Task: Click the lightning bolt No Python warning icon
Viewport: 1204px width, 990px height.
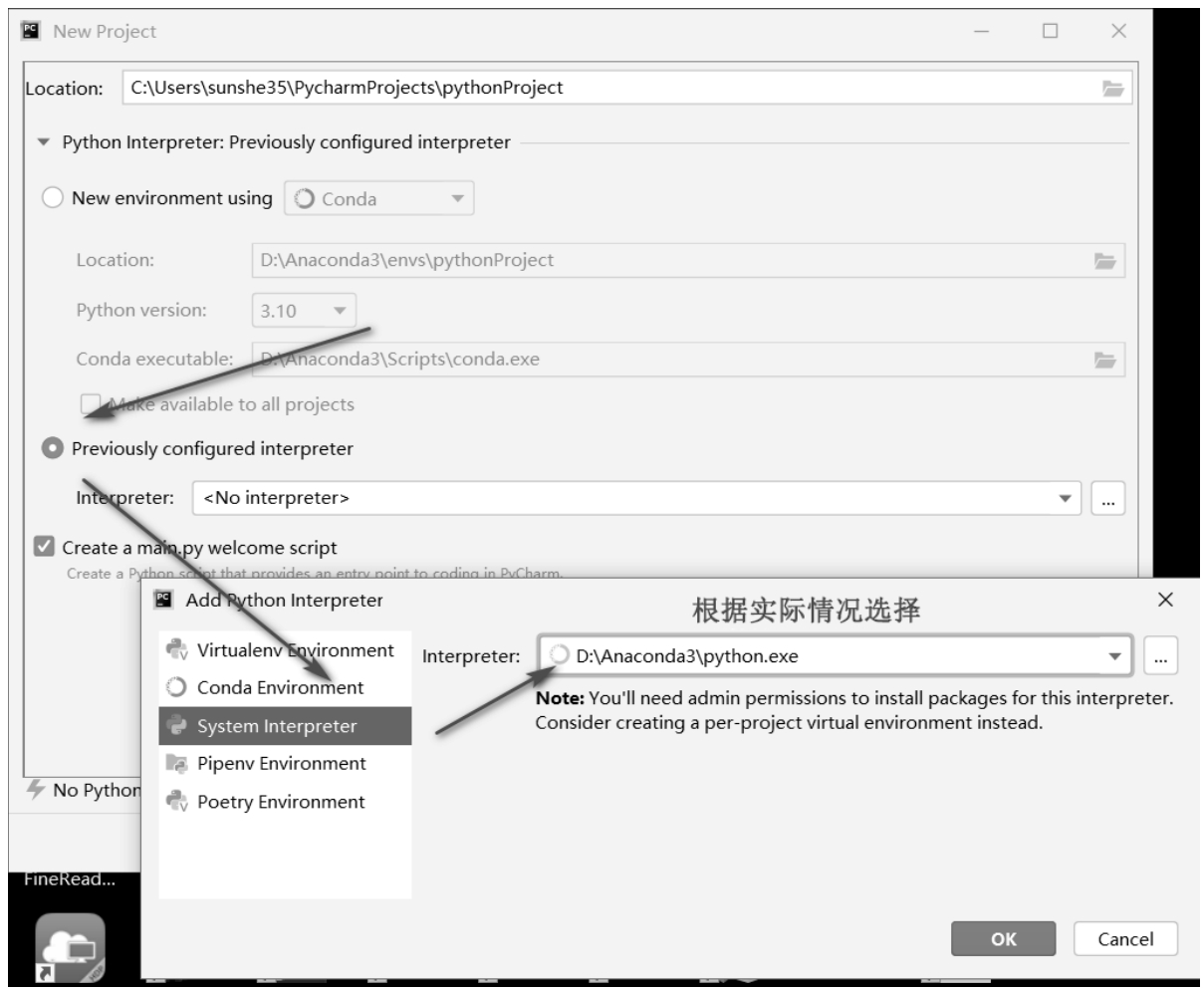Action: coord(37,789)
